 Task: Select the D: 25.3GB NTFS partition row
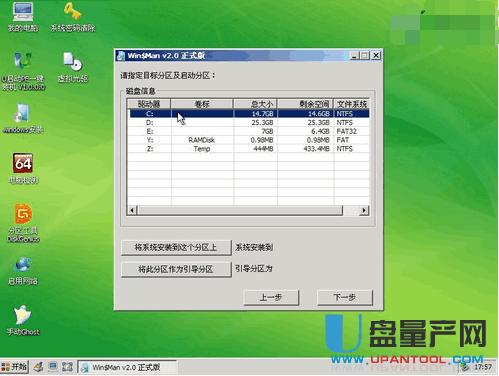click(249, 123)
